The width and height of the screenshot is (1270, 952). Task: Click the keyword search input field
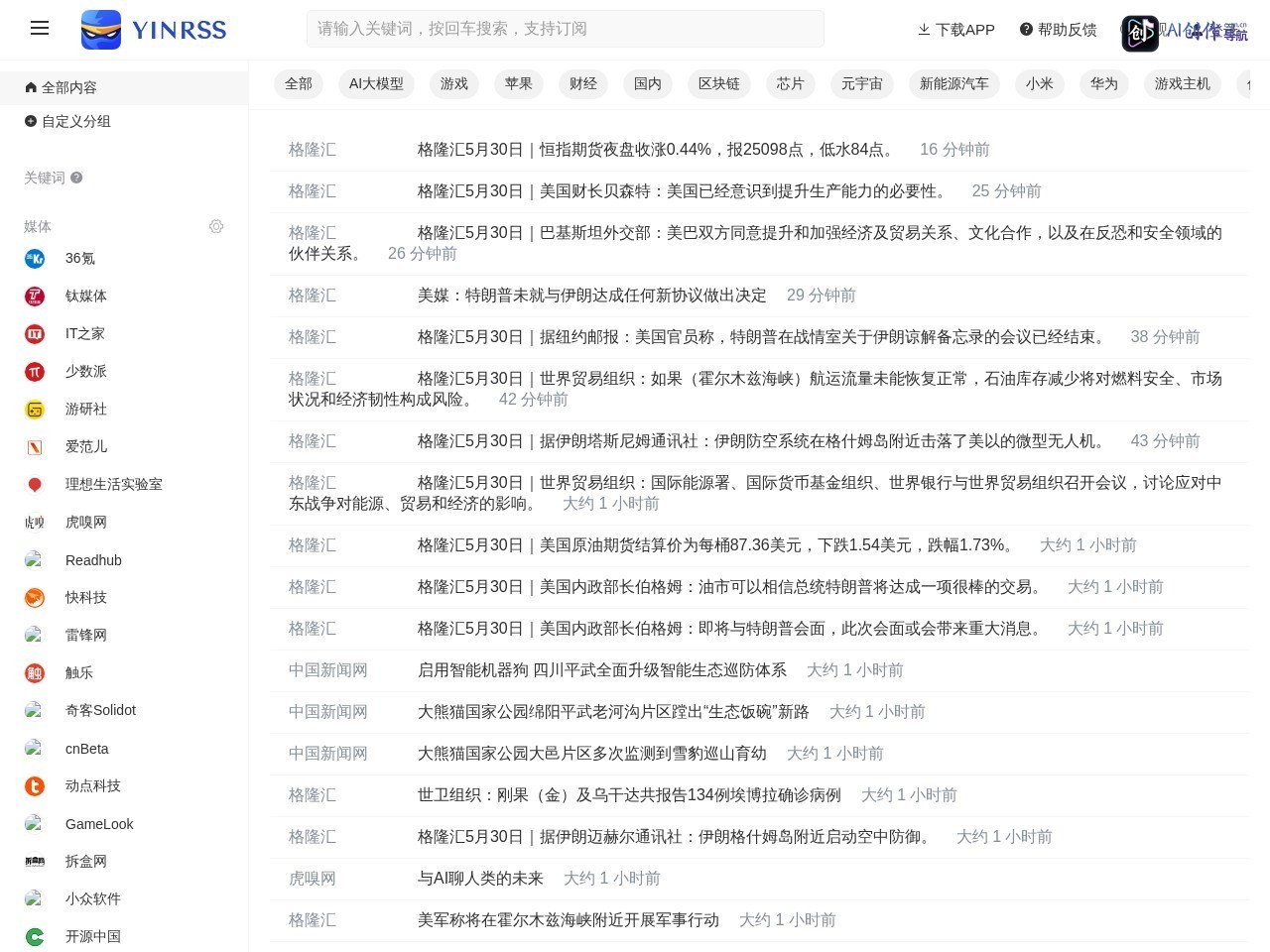pyautogui.click(x=566, y=29)
